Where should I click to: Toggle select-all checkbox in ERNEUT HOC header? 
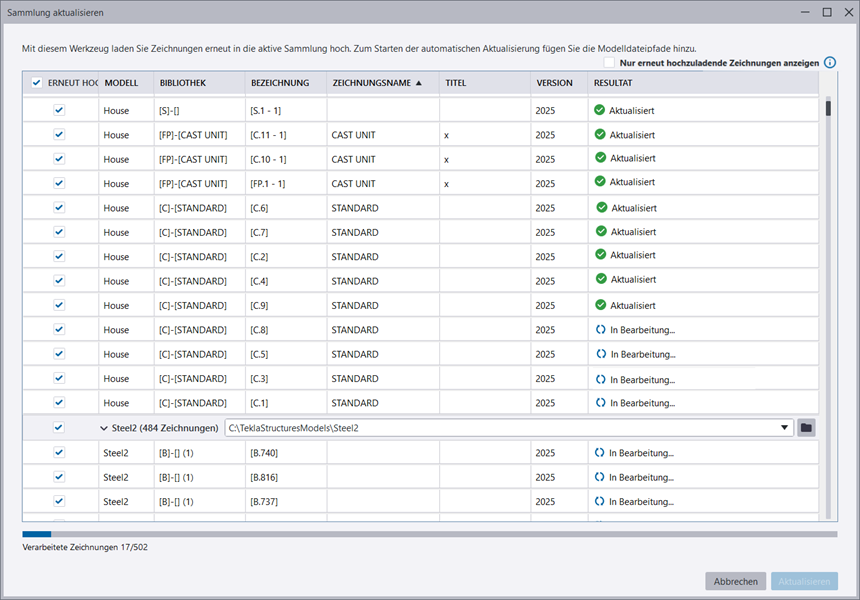pos(36,83)
